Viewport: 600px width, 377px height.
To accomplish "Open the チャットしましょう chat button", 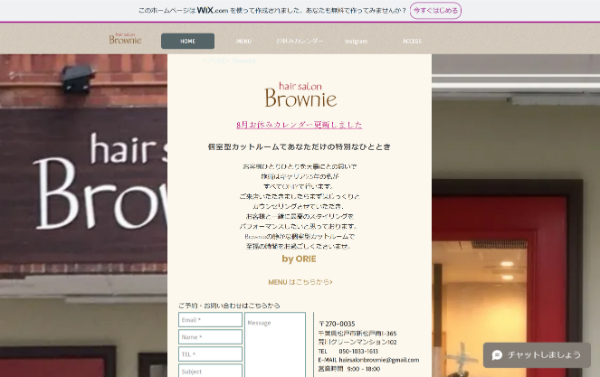I will (536, 355).
